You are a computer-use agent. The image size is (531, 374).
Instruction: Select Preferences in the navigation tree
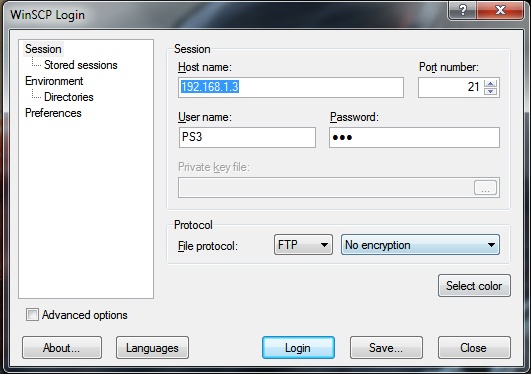53,113
